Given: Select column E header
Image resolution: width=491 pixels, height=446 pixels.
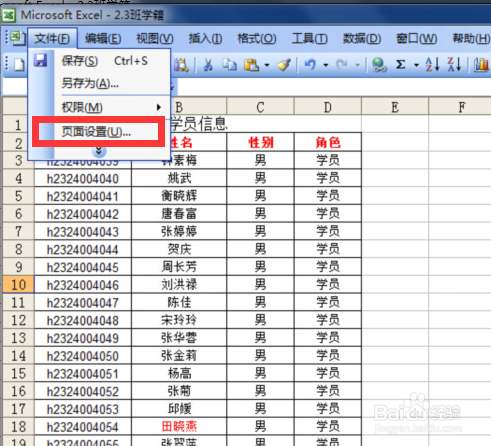Looking at the screenshot, I should click(x=395, y=107).
